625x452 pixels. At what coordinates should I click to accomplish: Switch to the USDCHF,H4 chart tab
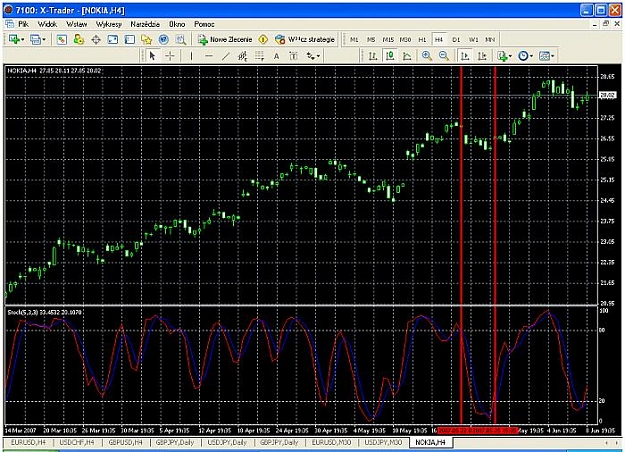pos(77,442)
